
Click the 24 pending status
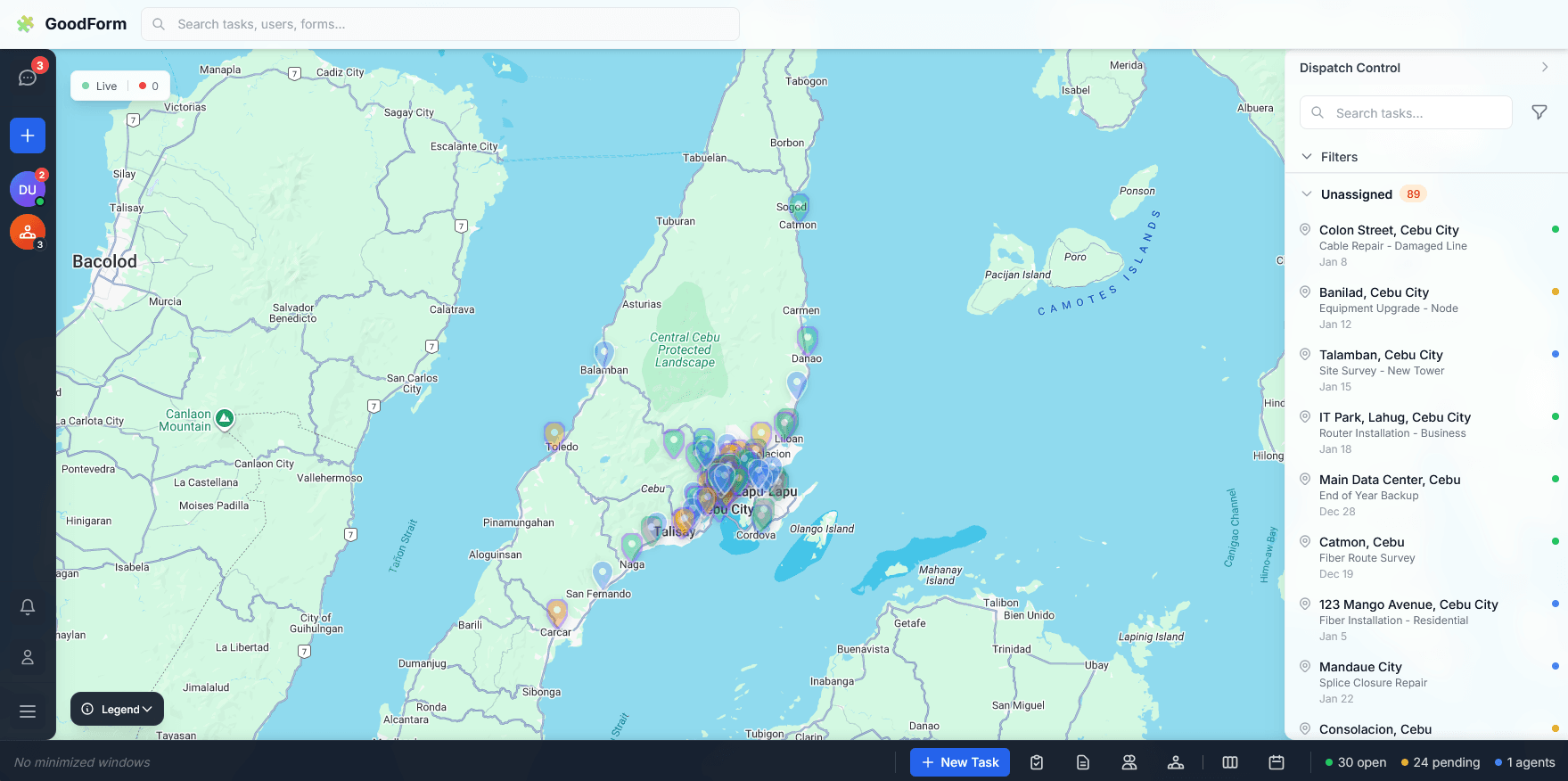(1441, 762)
